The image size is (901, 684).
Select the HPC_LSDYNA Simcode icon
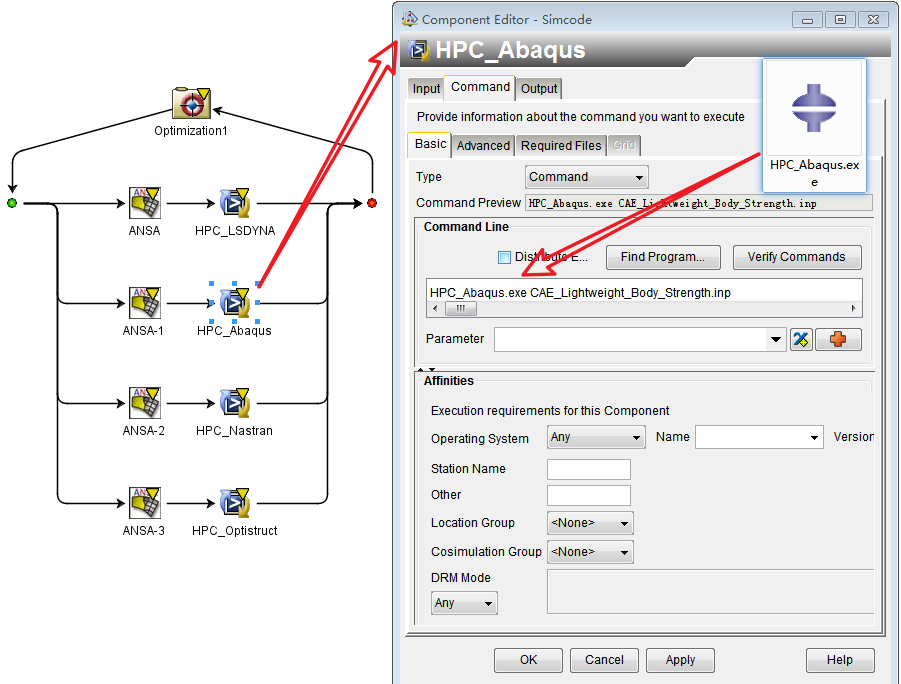point(234,203)
